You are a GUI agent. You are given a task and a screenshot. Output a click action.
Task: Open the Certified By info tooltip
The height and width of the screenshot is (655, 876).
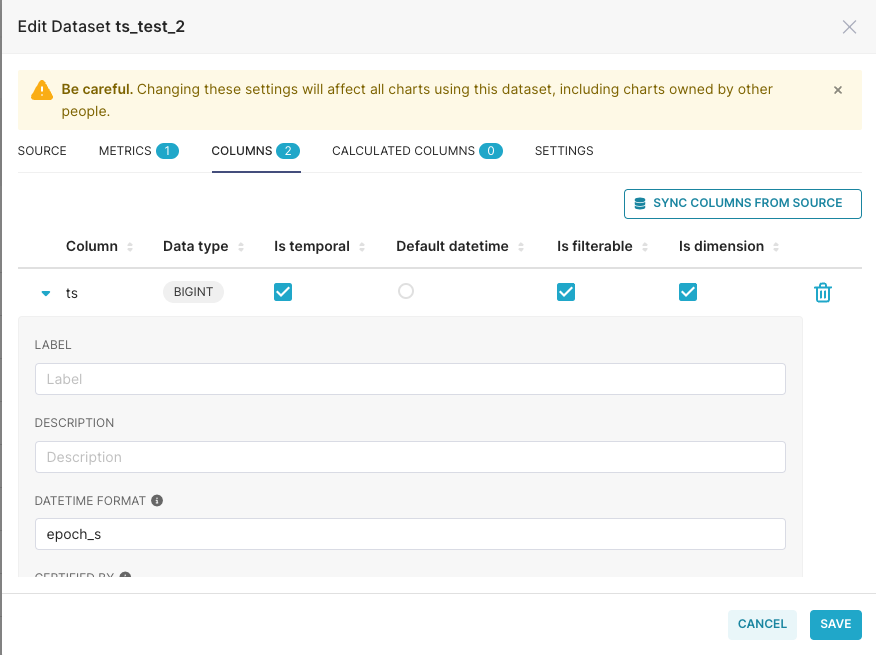pos(123,578)
